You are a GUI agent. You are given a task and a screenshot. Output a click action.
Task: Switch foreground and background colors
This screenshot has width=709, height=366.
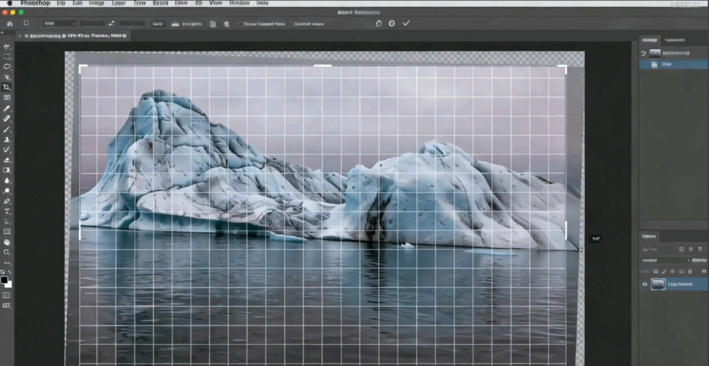tap(10, 273)
